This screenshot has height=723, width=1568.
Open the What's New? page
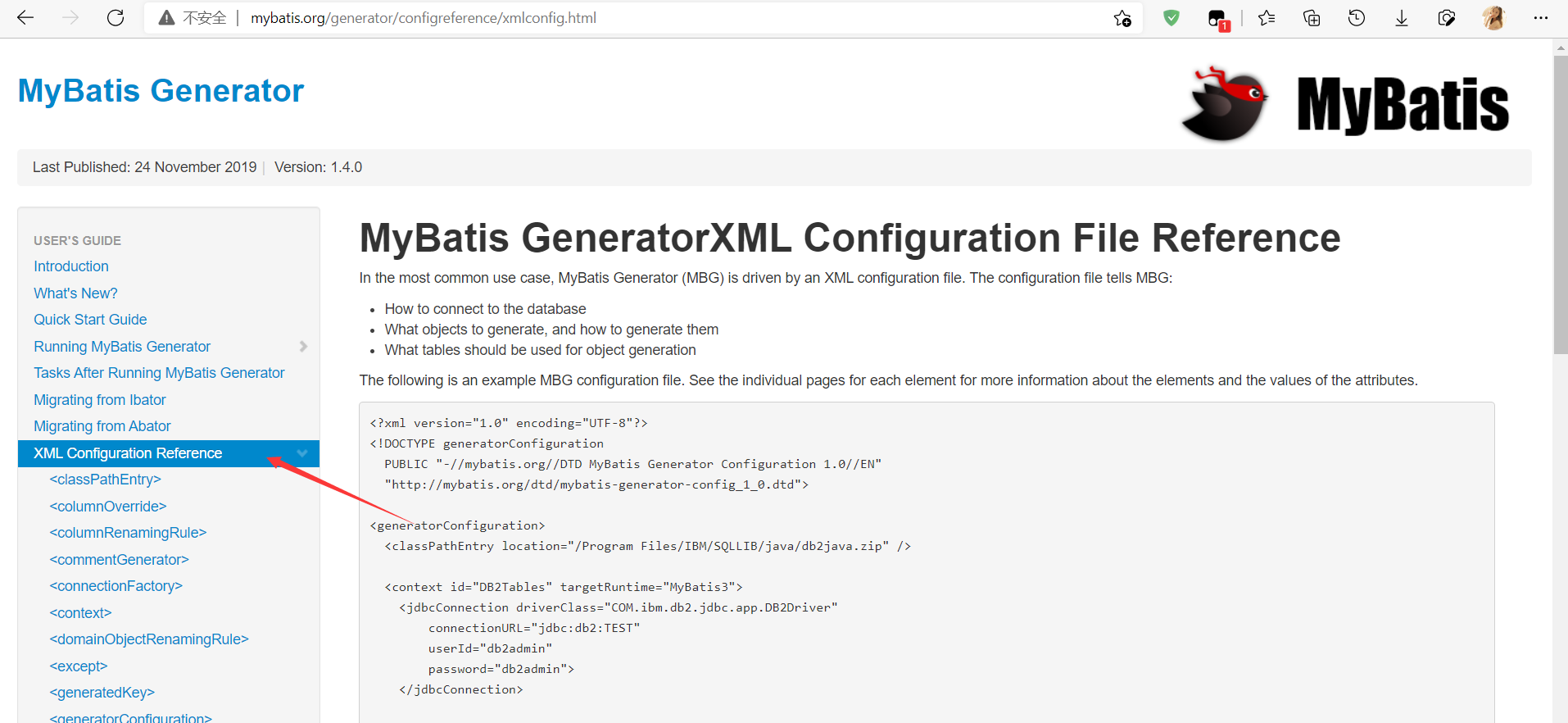coord(75,293)
